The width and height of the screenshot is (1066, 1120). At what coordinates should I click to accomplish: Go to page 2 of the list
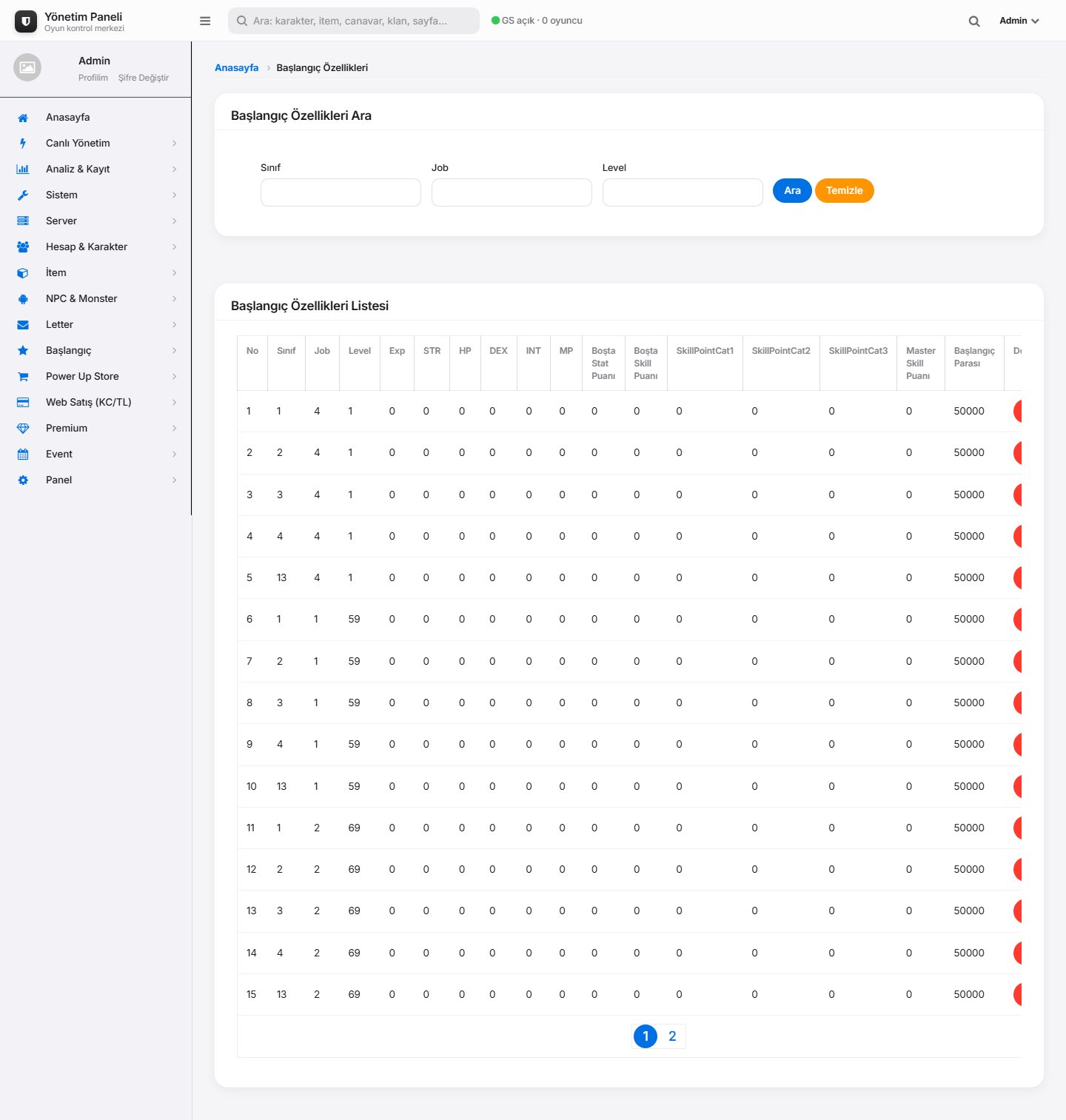pos(672,1036)
